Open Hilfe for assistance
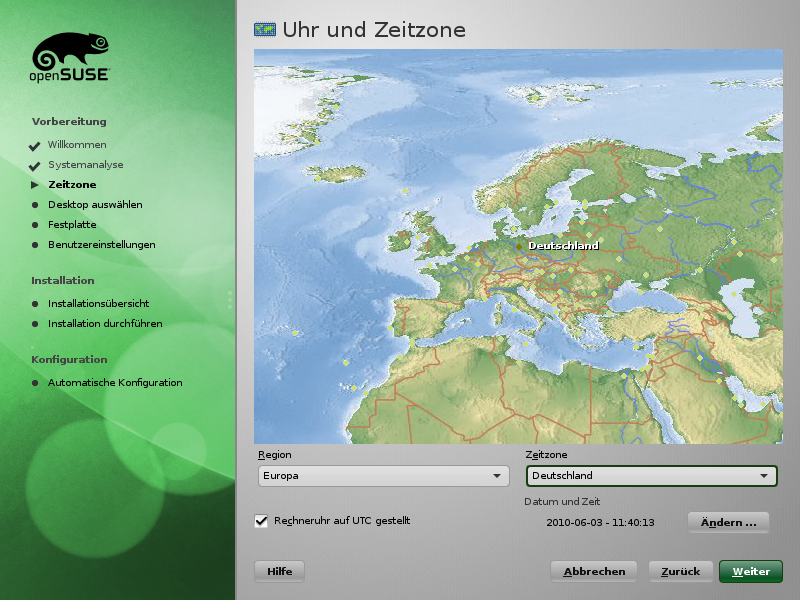The height and width of the screenshot is (600, 800). (x=279, y=571)
